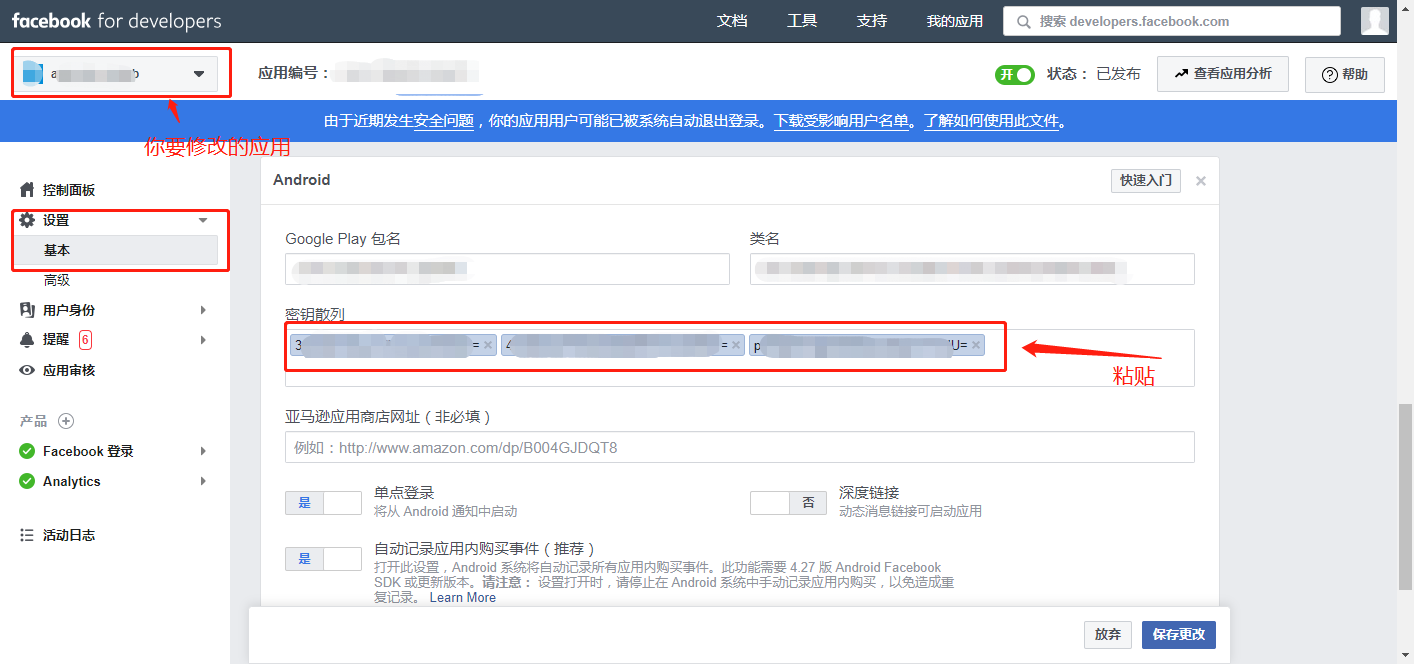Click the 类名 input field

tap(972, 269)
